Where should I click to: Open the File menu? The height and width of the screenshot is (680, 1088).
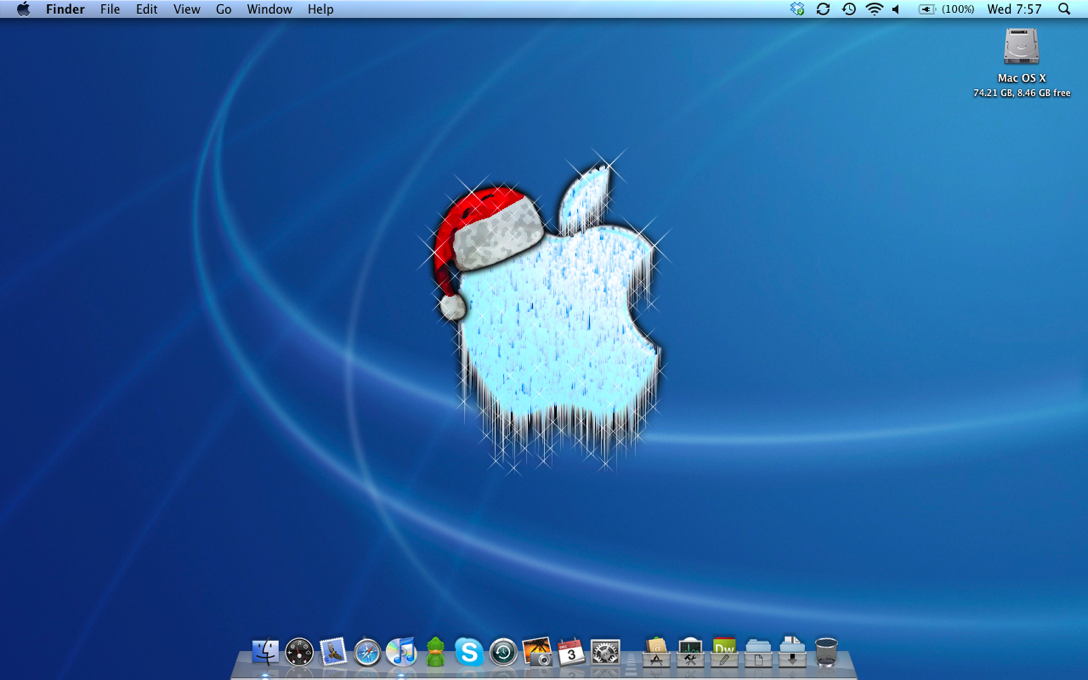point(110,9)
